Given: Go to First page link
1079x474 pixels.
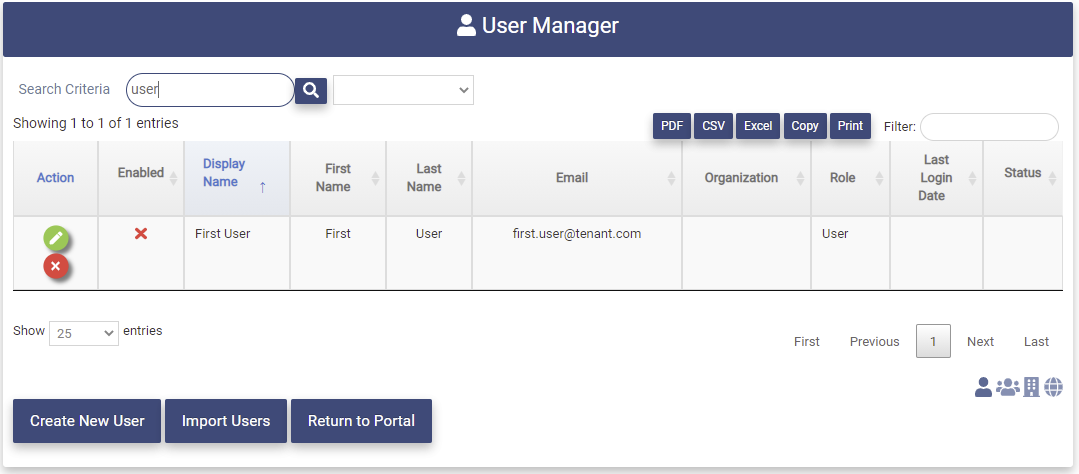Looking at the screenshot, I should (x=806, y=341).
